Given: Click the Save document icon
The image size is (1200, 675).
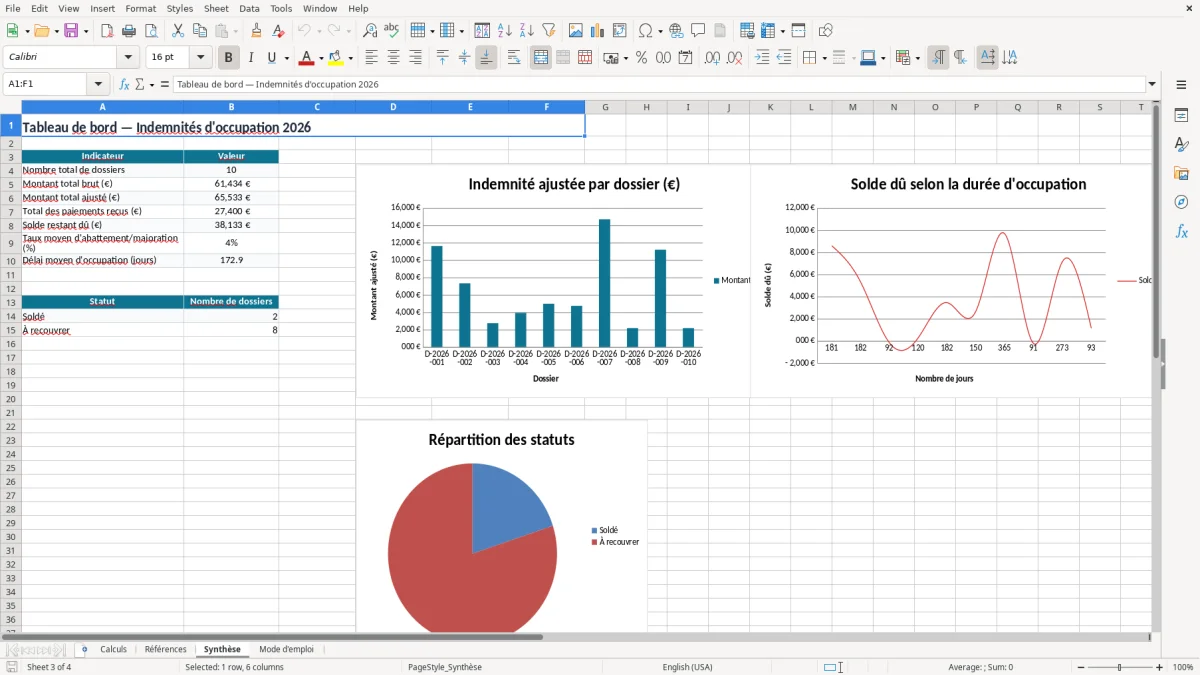Looking at the screenshot, I should pos(71,31).
